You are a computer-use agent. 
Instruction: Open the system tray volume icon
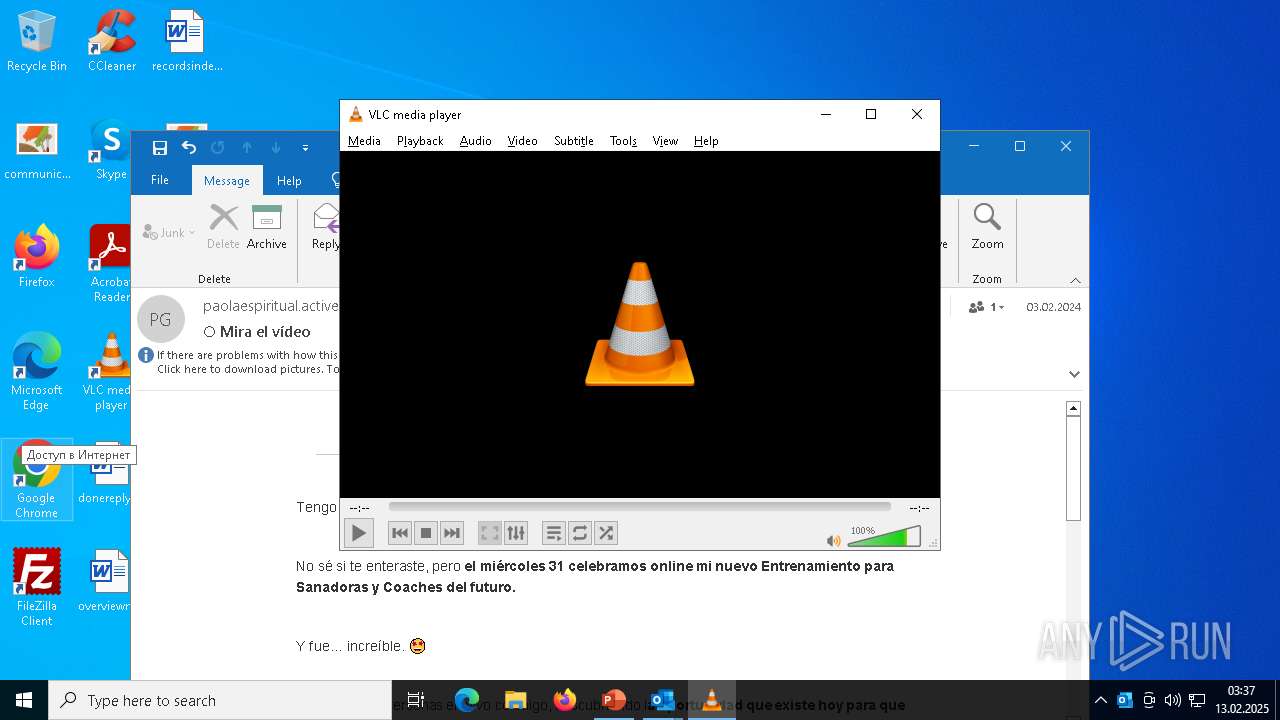(1172, 700)
